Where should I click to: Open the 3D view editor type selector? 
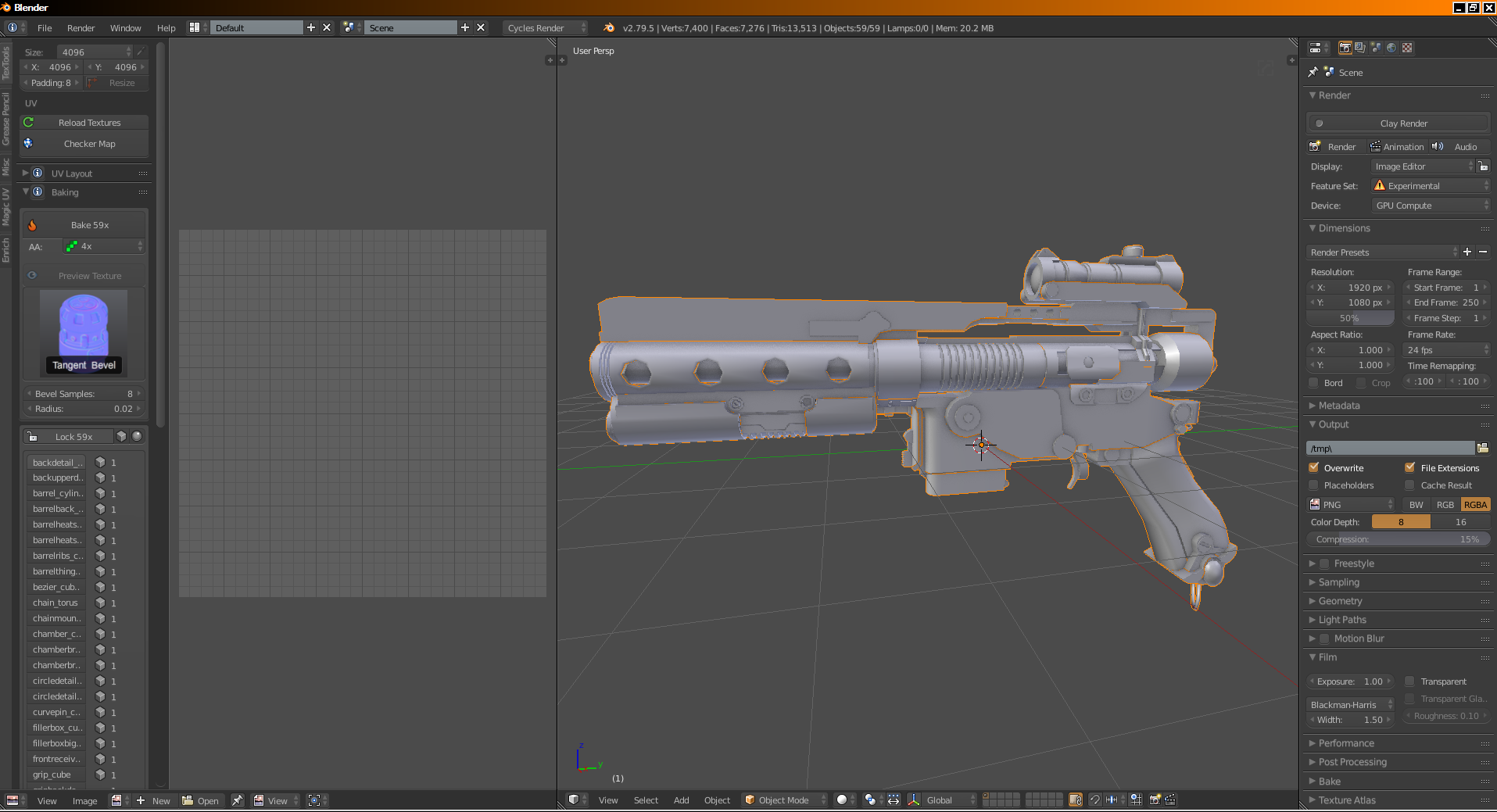[x=577, y=799]
